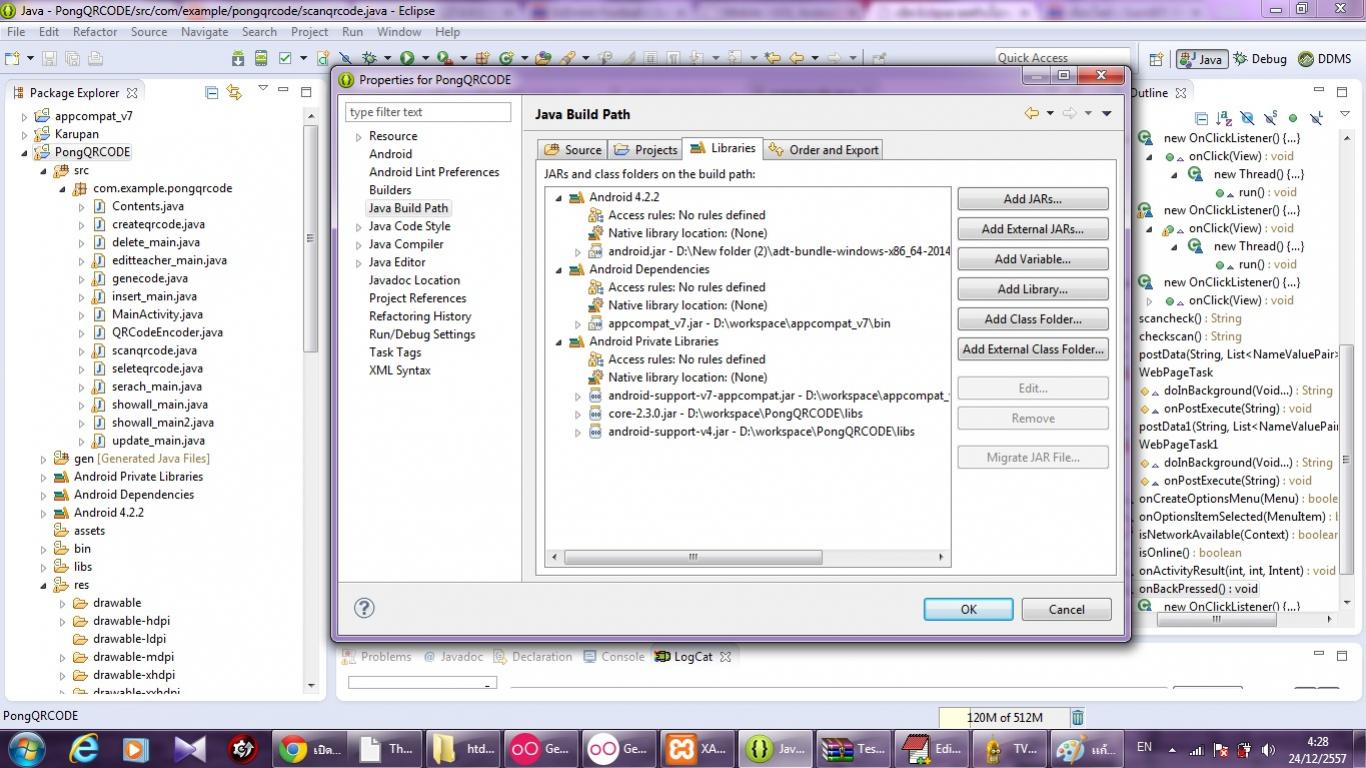Close the Outline view tab

pos(1180,92)
